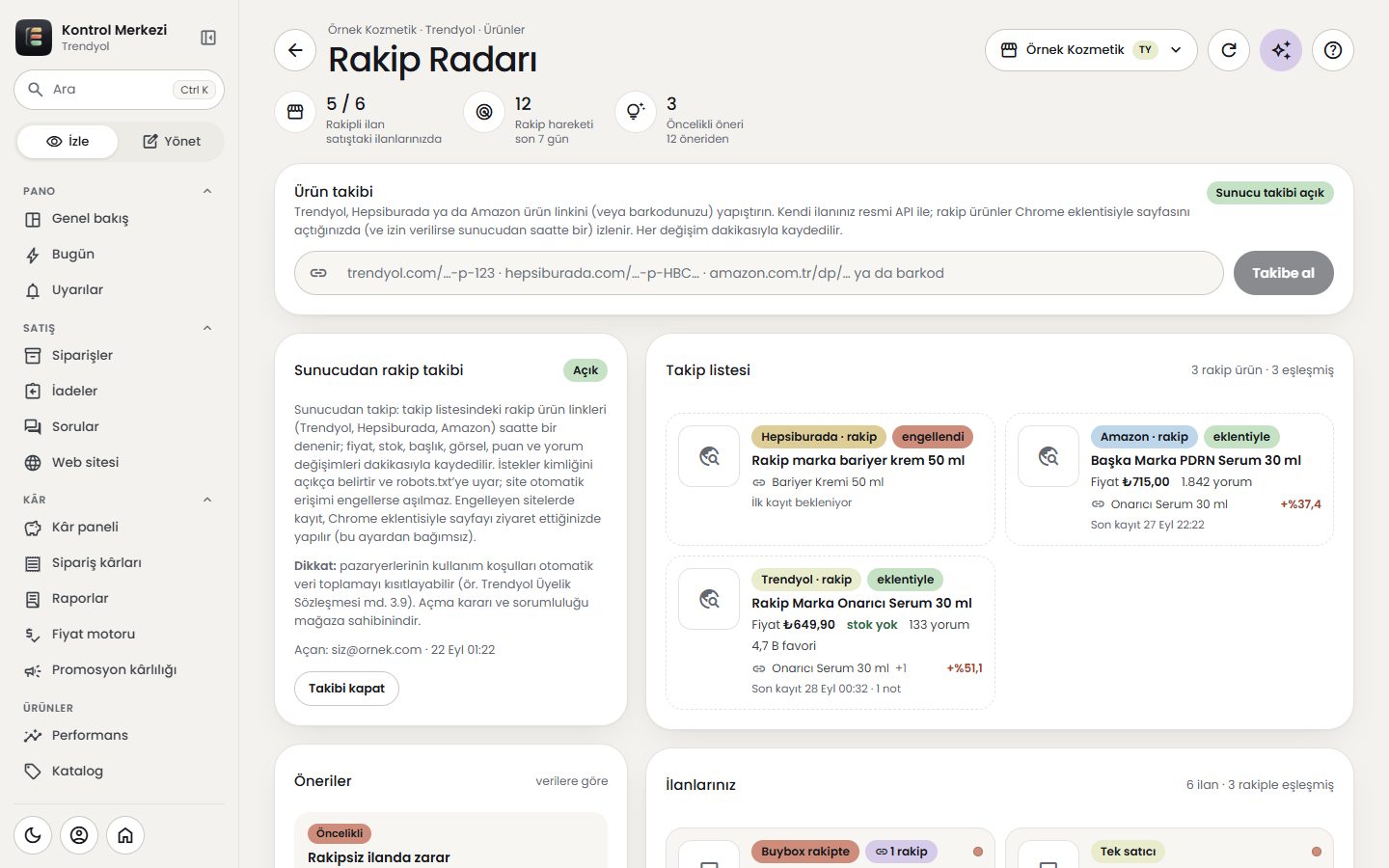
Task: Collapse the sidebar panel icon
Action: pyautogui.click(x=208, y=38)
